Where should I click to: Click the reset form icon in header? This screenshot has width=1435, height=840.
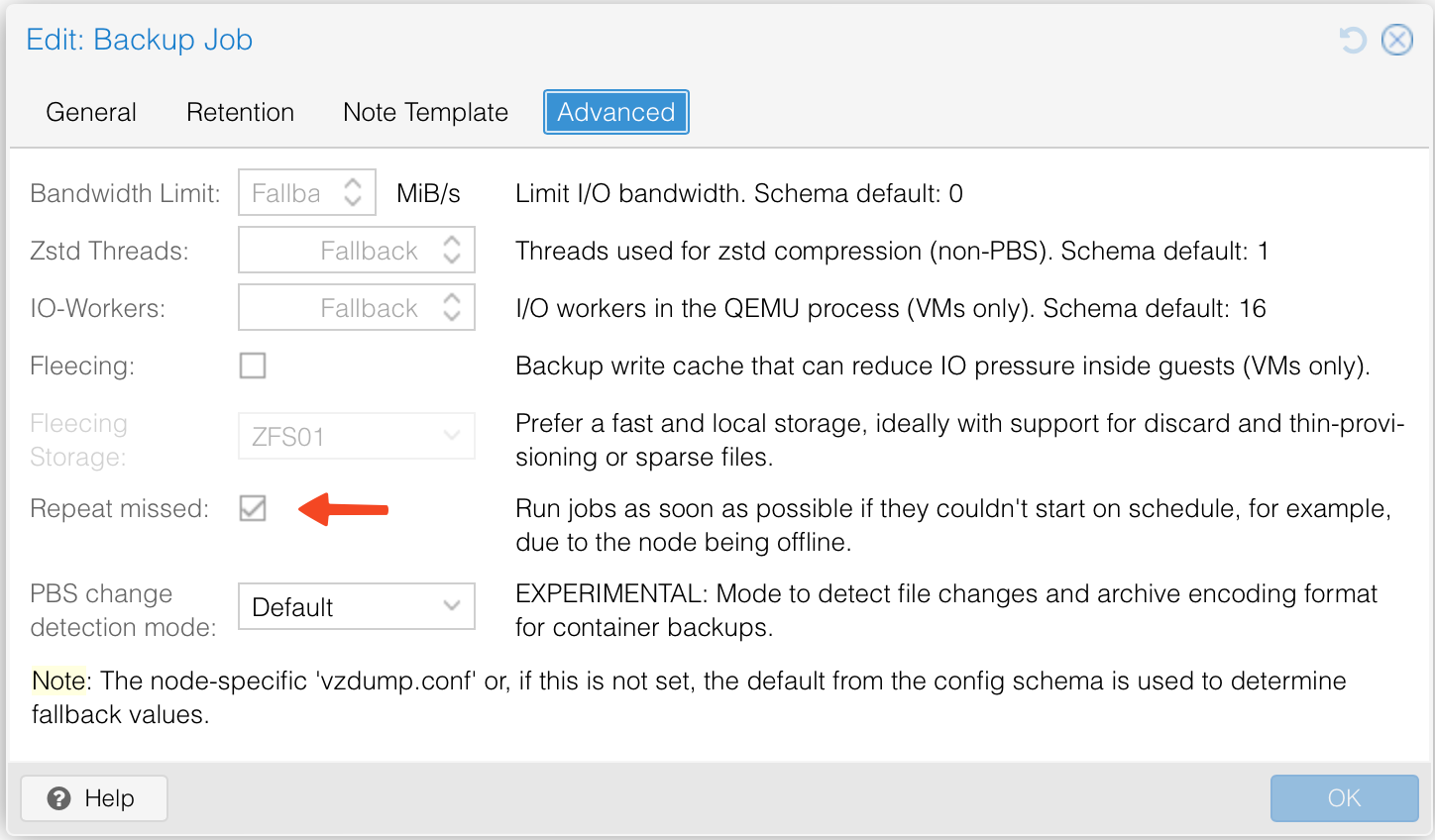[1353, 40]
